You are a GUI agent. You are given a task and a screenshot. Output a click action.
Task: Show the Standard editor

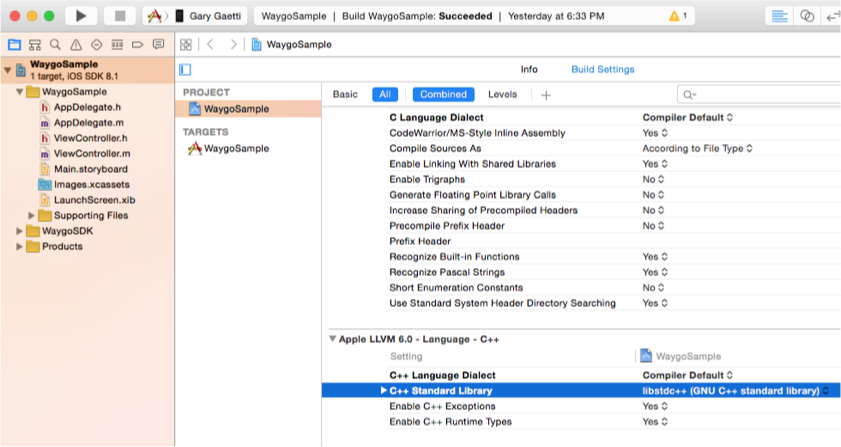point(779,16)
